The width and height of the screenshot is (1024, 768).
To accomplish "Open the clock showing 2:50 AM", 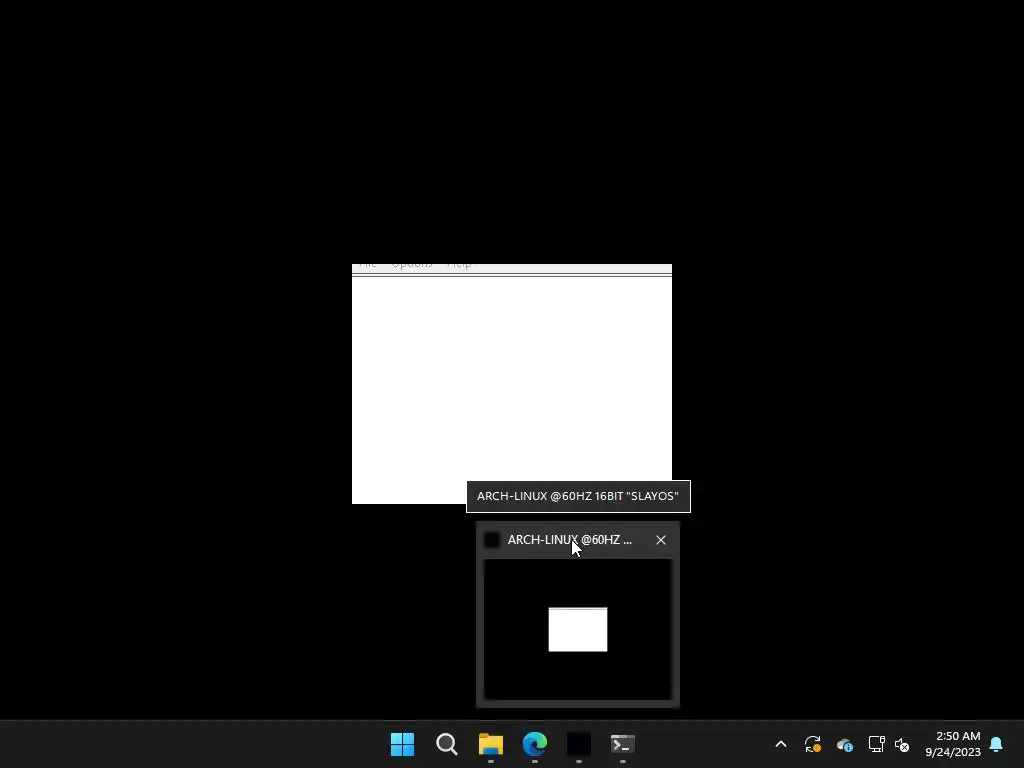I will click(953, 744).
